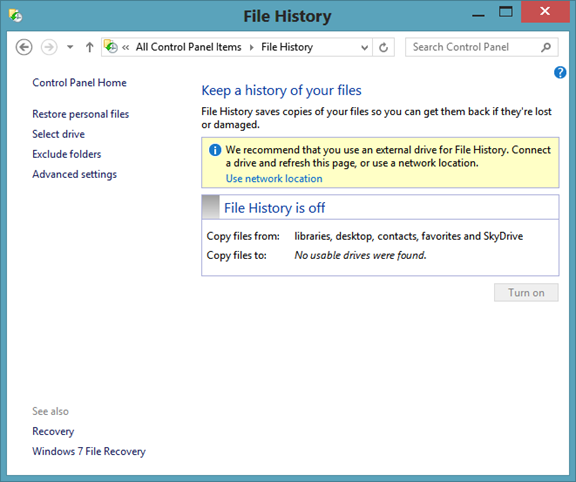Open Exclude folders settings
The width and height of the screenshot is (576, 482).
(x=66, y=154)
